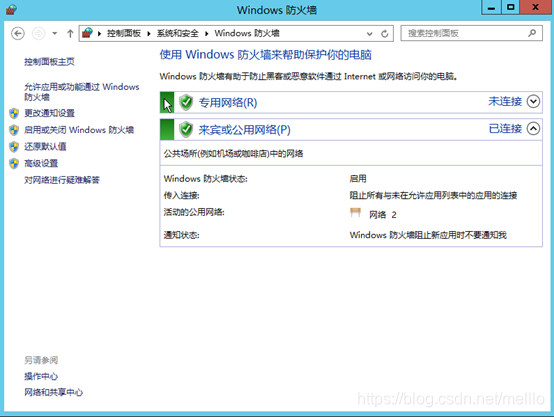
Task: Select 系统和安全 breadcrumb in address bar
Action: [x=177, y=33]
